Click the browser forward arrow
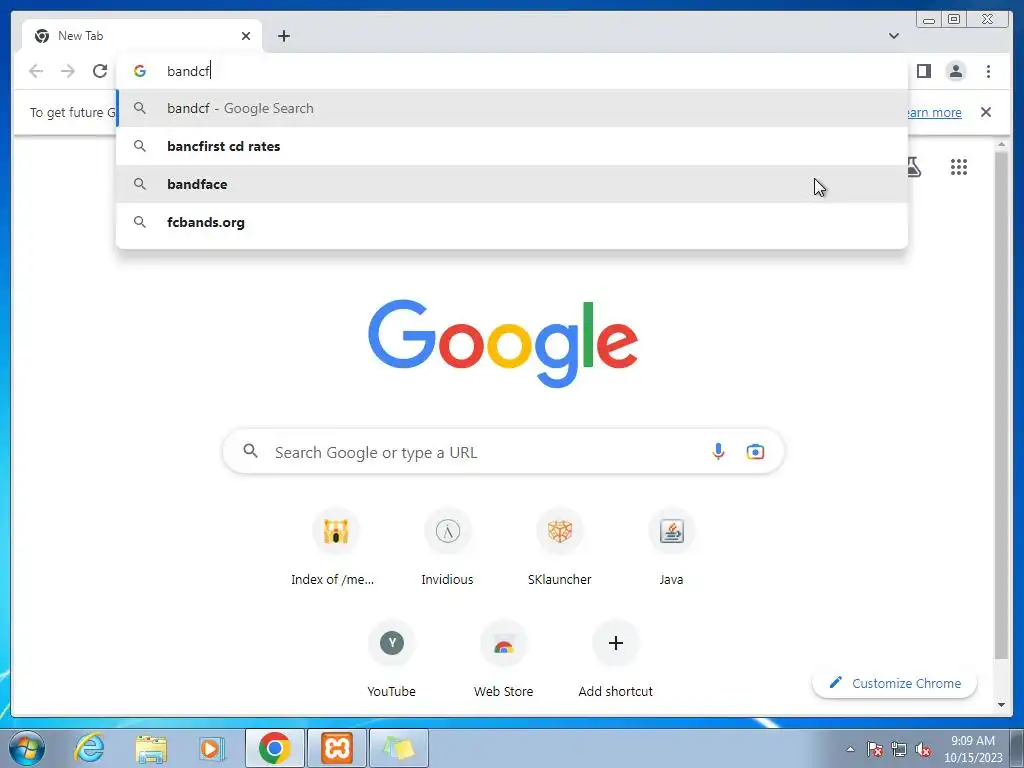The width and height of the screenshot is (1024, 768). click(x=68, y=71)
